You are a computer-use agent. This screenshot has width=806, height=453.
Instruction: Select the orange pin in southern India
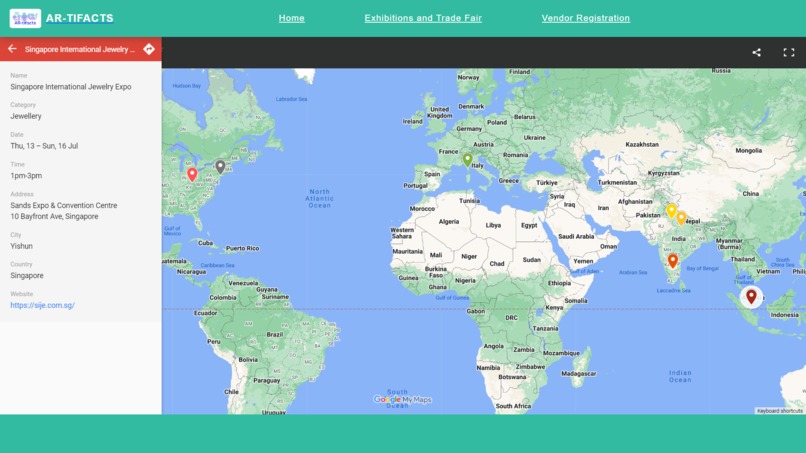click(x=672, y=261)
